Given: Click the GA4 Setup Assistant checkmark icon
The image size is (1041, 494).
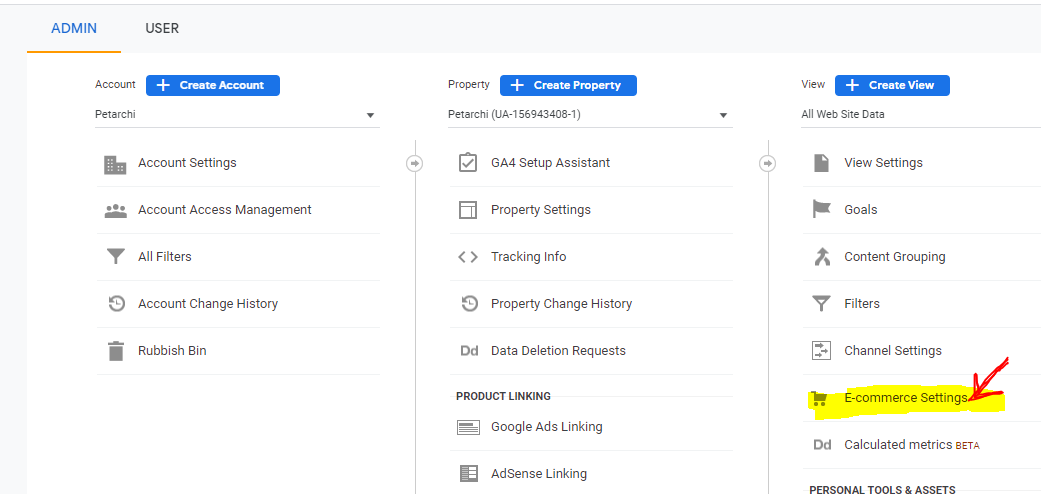Looking at the screenshot, I should pos(468,163).
